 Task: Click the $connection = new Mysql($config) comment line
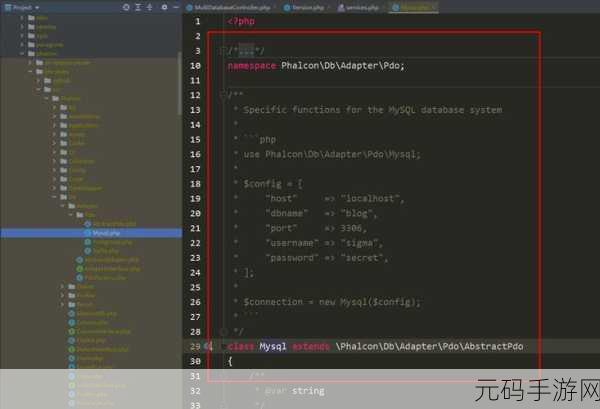[x=332, y=302]
